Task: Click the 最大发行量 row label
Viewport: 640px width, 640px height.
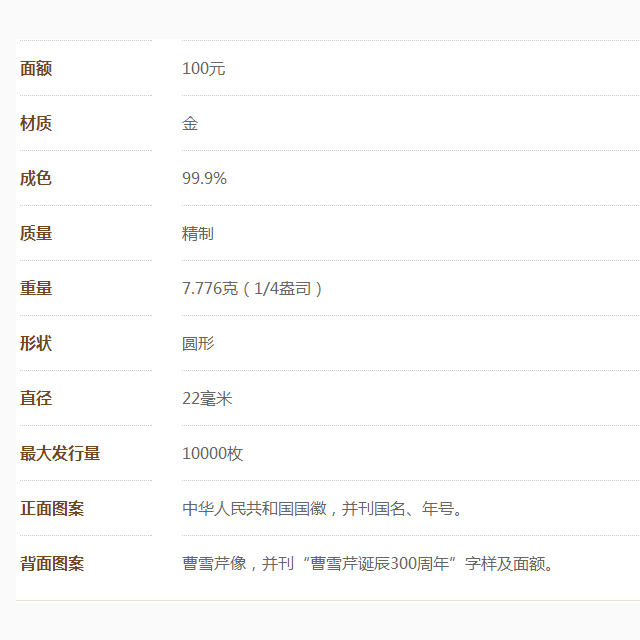Action: (60, 454)
